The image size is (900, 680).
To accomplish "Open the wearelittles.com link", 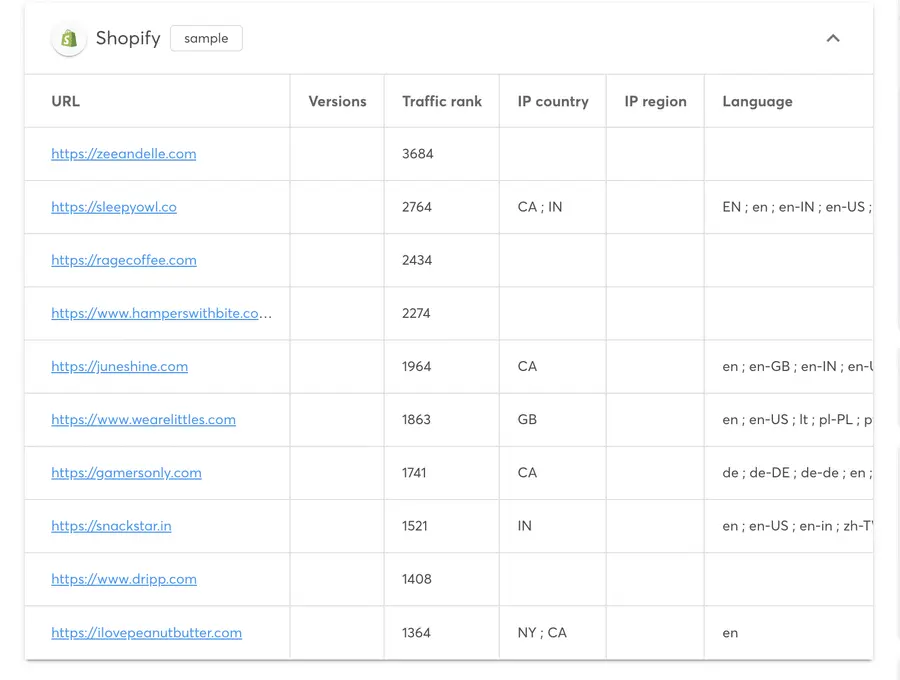I will [143, 420].
